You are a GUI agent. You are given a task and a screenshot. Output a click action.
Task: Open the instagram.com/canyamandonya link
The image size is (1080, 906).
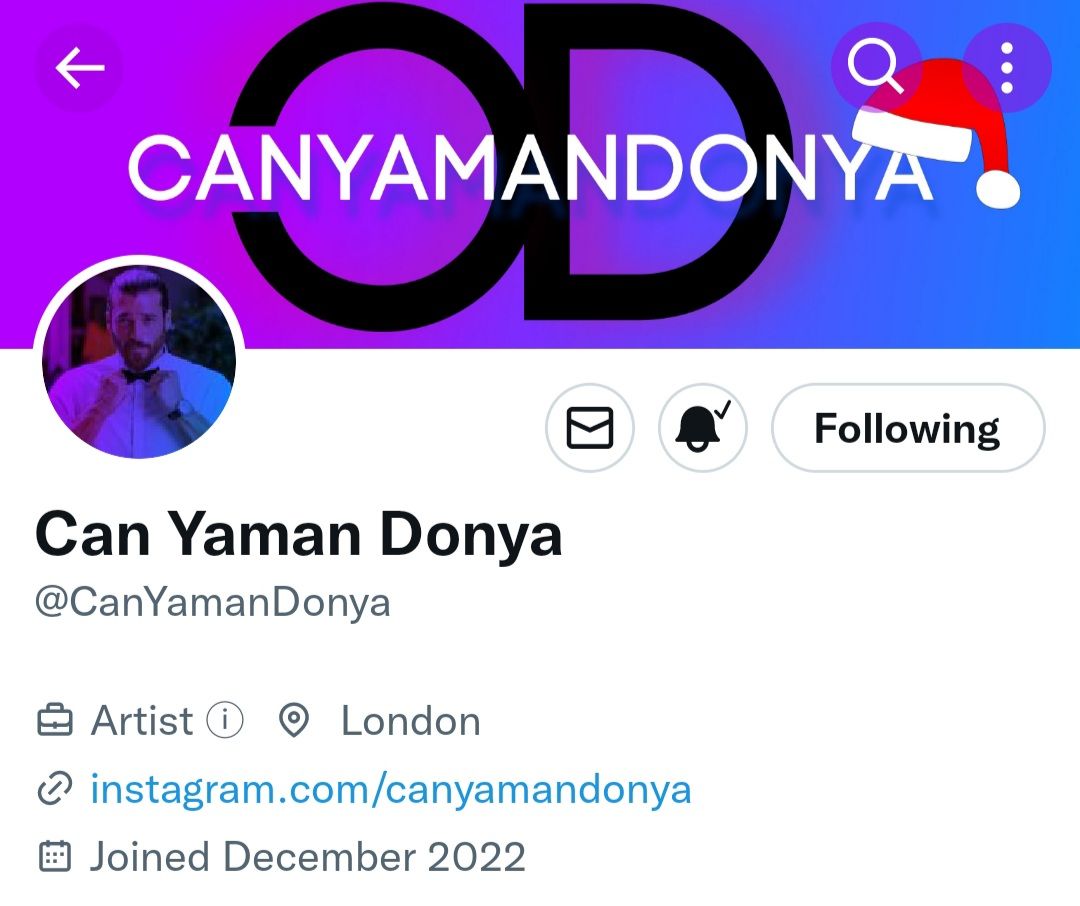click(x=391, y=789)
